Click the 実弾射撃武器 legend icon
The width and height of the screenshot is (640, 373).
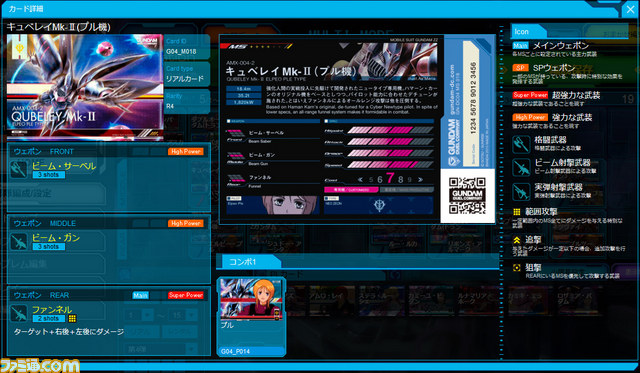[x=521, y=192]
